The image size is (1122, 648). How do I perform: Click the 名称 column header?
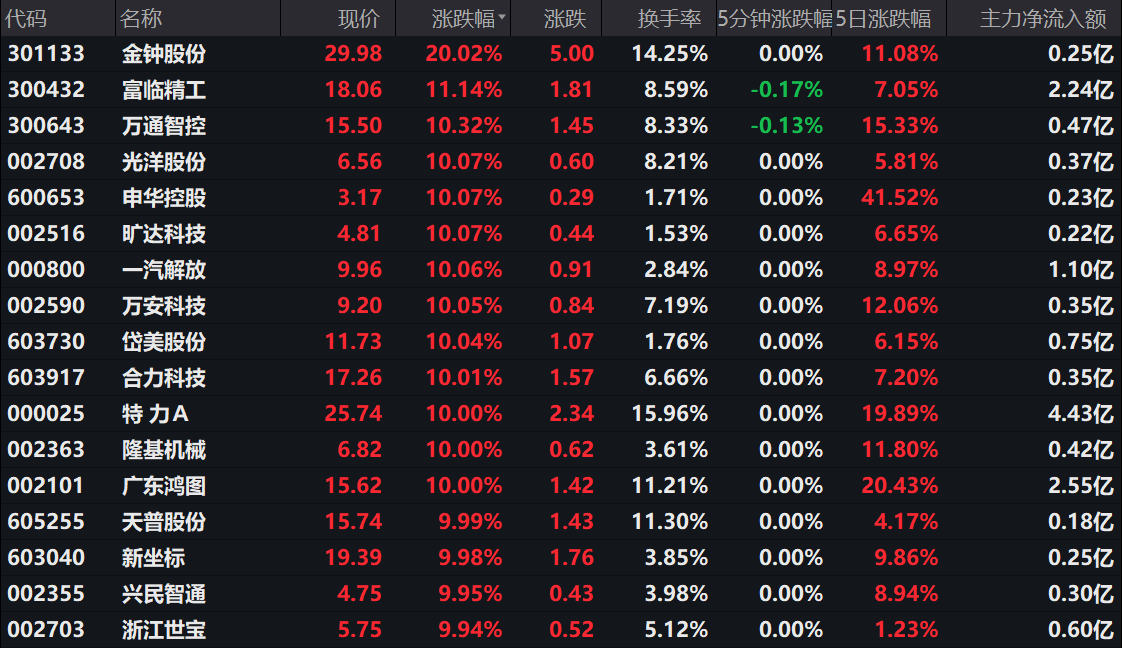141,19
